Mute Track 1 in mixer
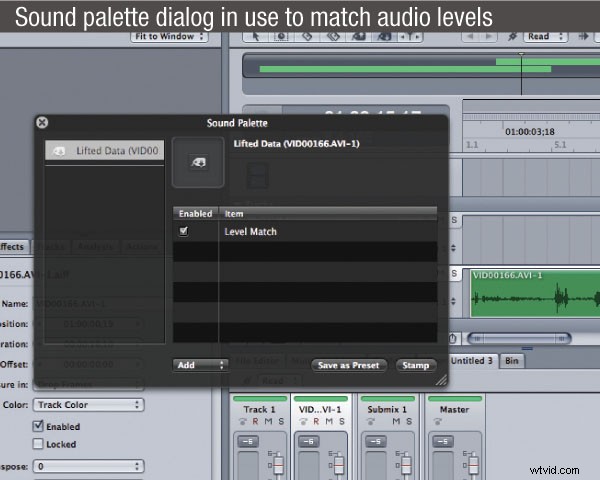Screen dimensions: 600x480 tap(268, 421)
